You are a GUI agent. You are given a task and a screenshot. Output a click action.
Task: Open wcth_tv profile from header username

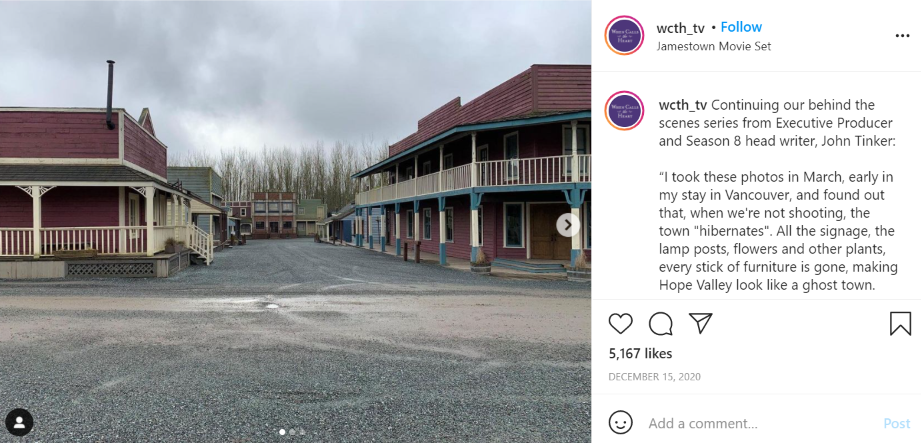click(x=681, y=28)
